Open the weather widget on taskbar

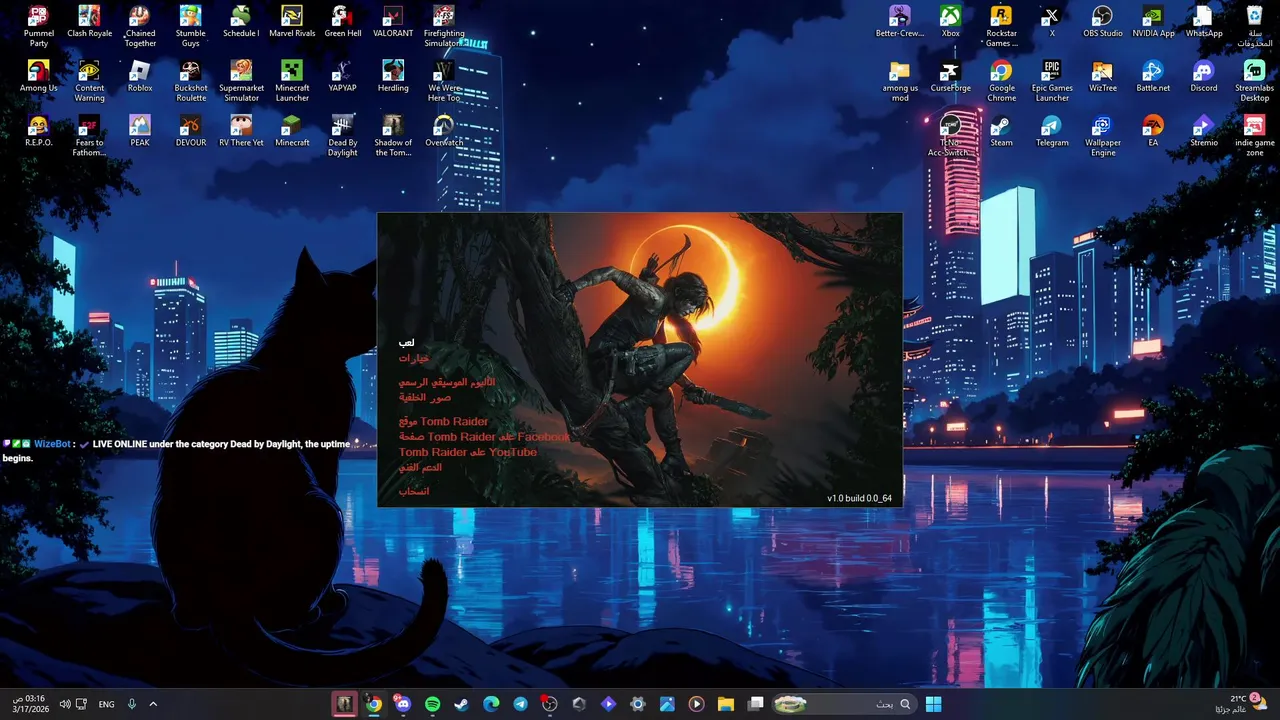(x=1241, y=704)
